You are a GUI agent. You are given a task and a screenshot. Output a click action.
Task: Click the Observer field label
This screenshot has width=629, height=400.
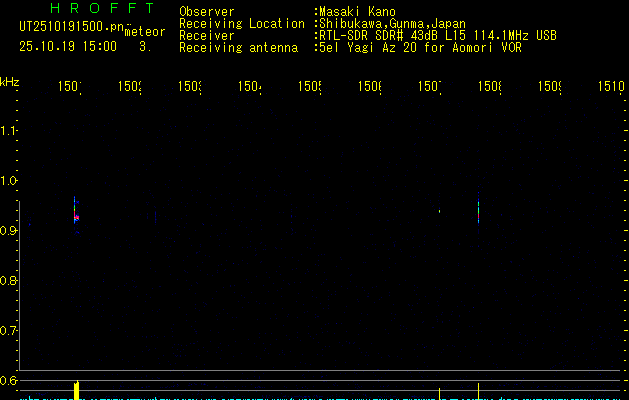tap(207, 12)
